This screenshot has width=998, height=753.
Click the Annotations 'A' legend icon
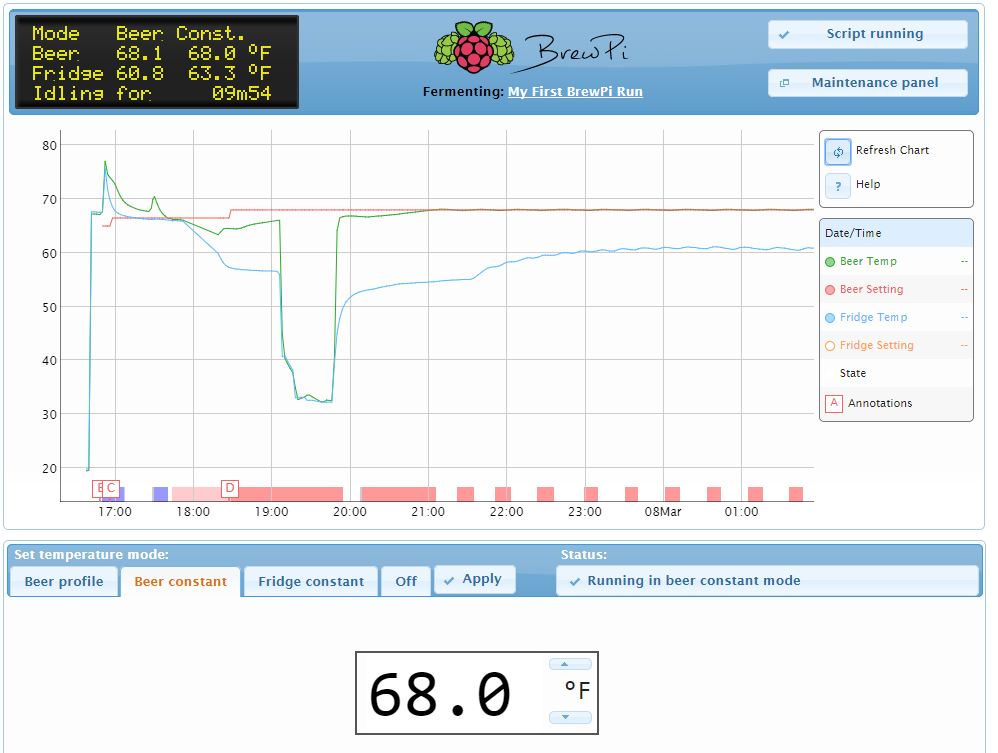(x=834, y=404)
